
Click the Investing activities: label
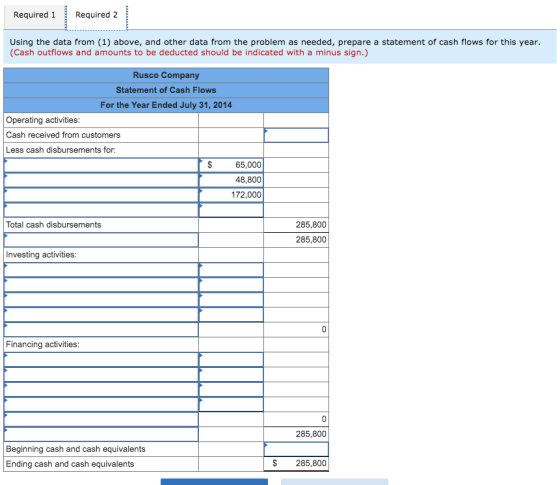tap(41, 255)
